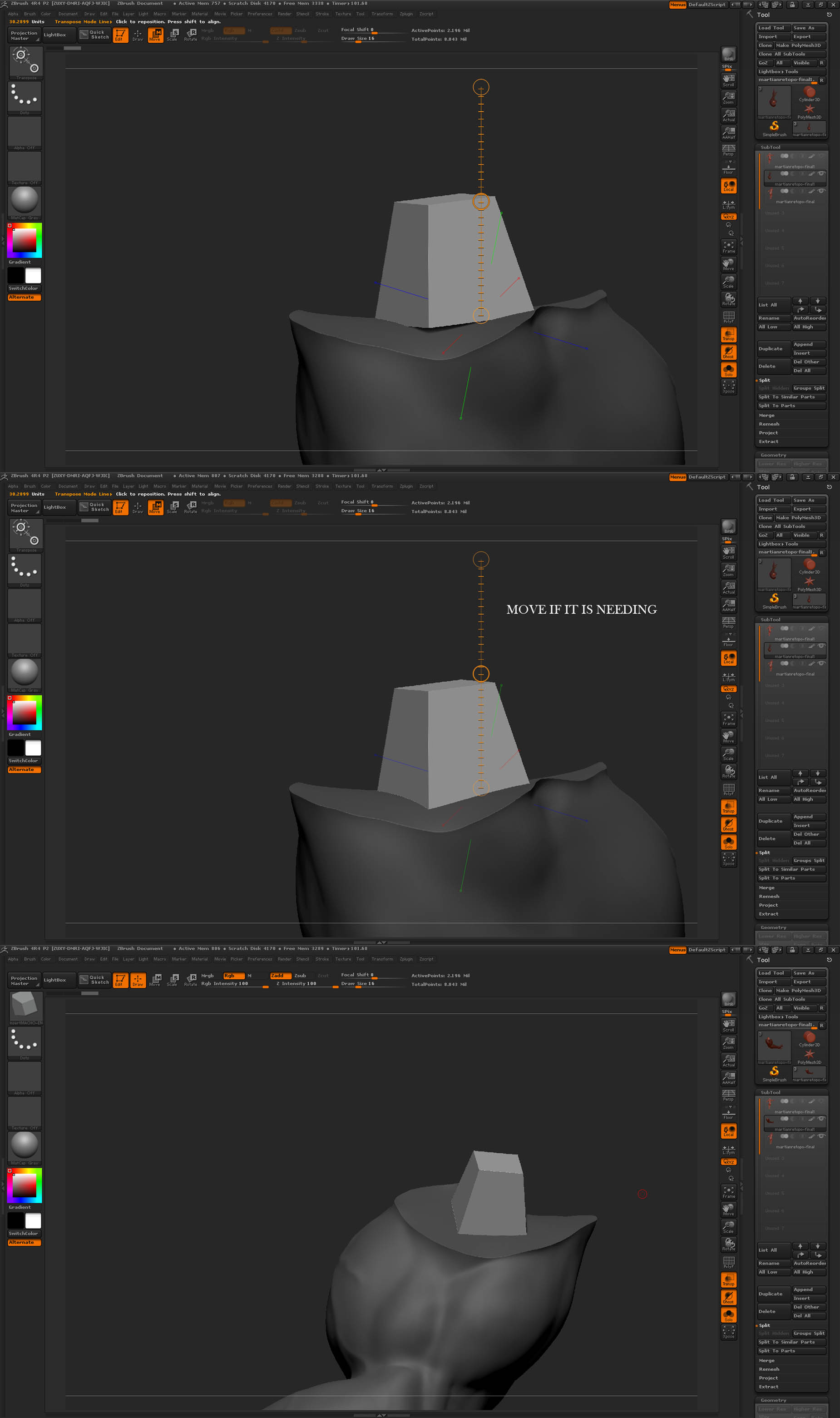This screenshot has width=840, height=1418.
Task: Click Duplicate button in bottom screenshot
Action: pyautogui.click(x=774, y=1294)
